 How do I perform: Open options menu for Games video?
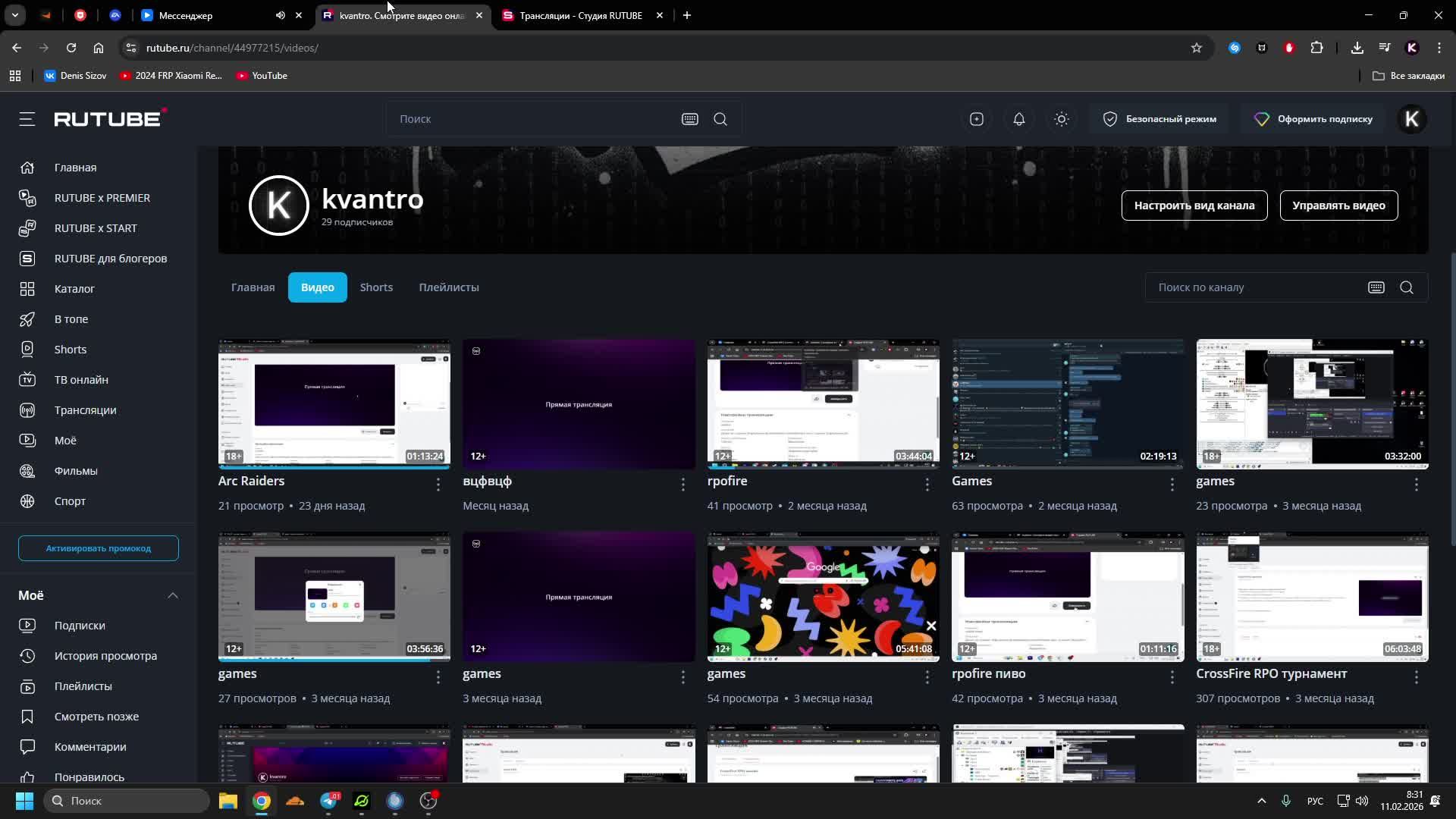pyautogui.click(x=1172, y=484)
